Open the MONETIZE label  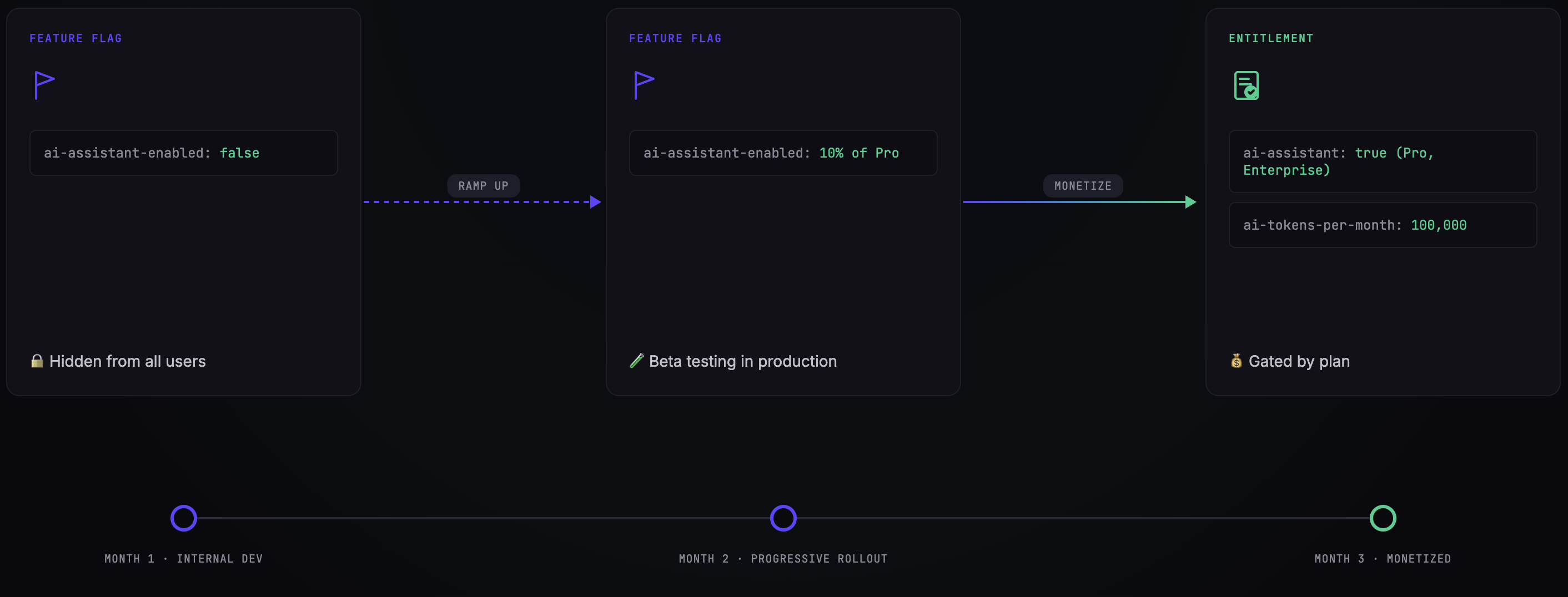[1082, 185]
